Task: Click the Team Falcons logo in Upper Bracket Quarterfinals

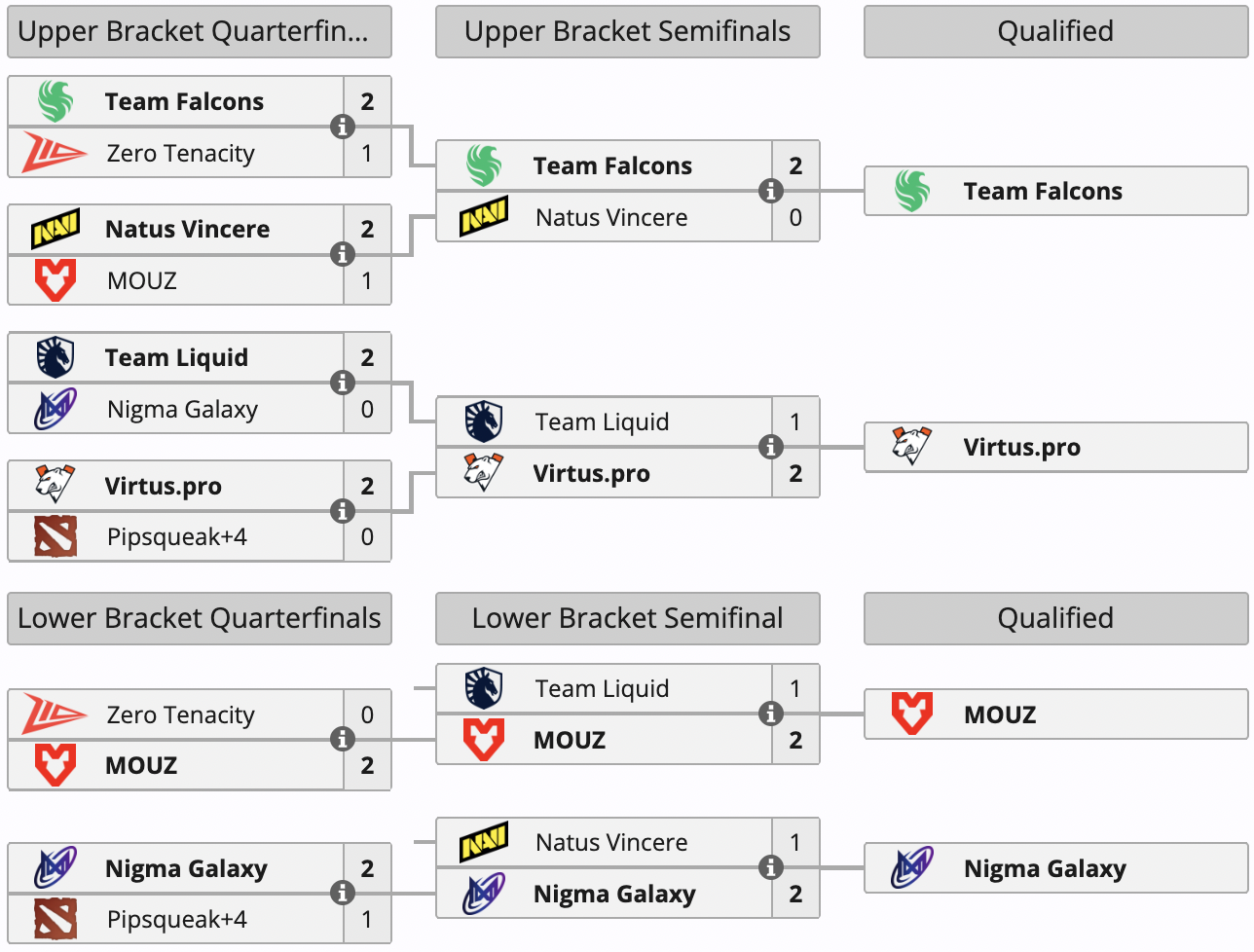Action: pyautogui.click(x=55, y=101)
